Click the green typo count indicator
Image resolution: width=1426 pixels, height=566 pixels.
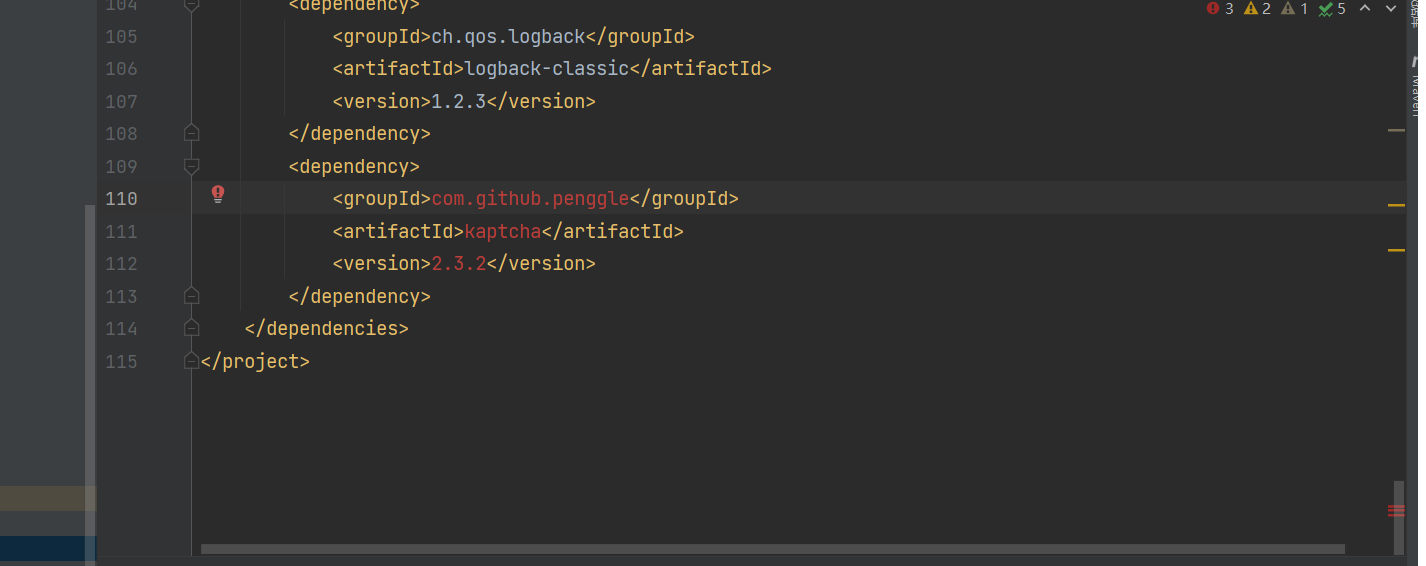tap(1333, 8)
